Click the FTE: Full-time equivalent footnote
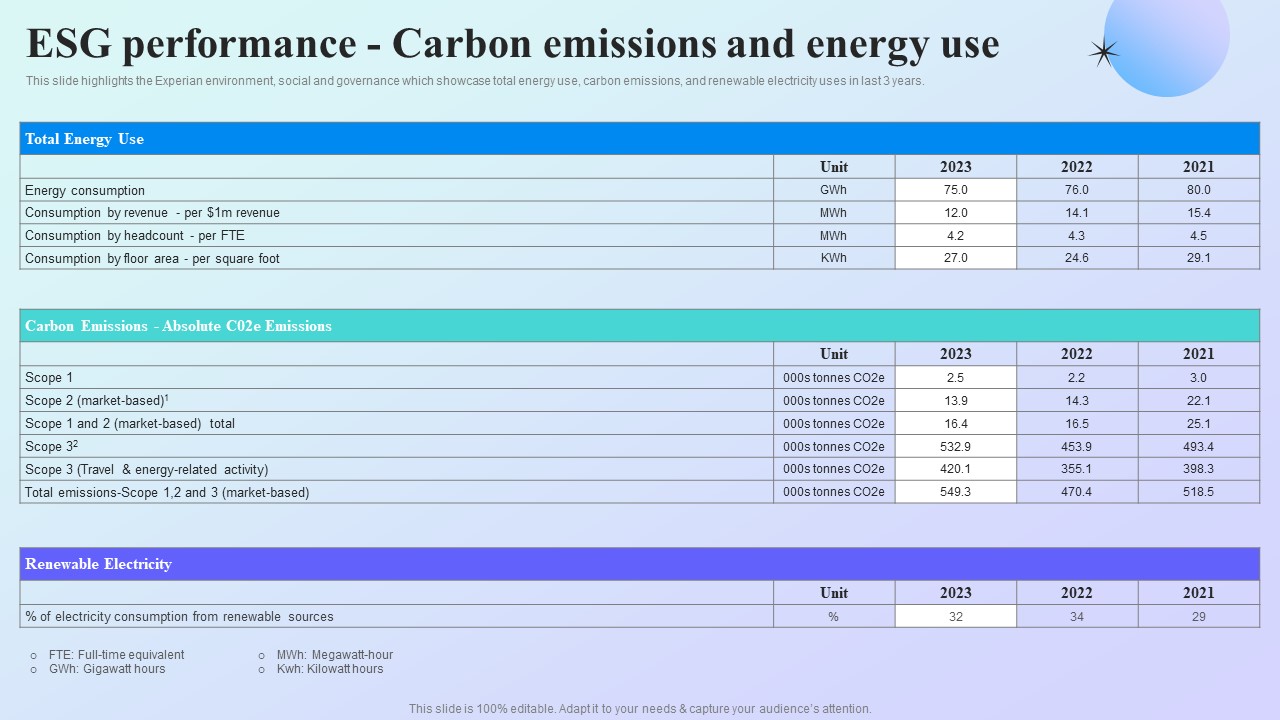1280x720 pixels. pyautogui.click(x=116, y=655)
